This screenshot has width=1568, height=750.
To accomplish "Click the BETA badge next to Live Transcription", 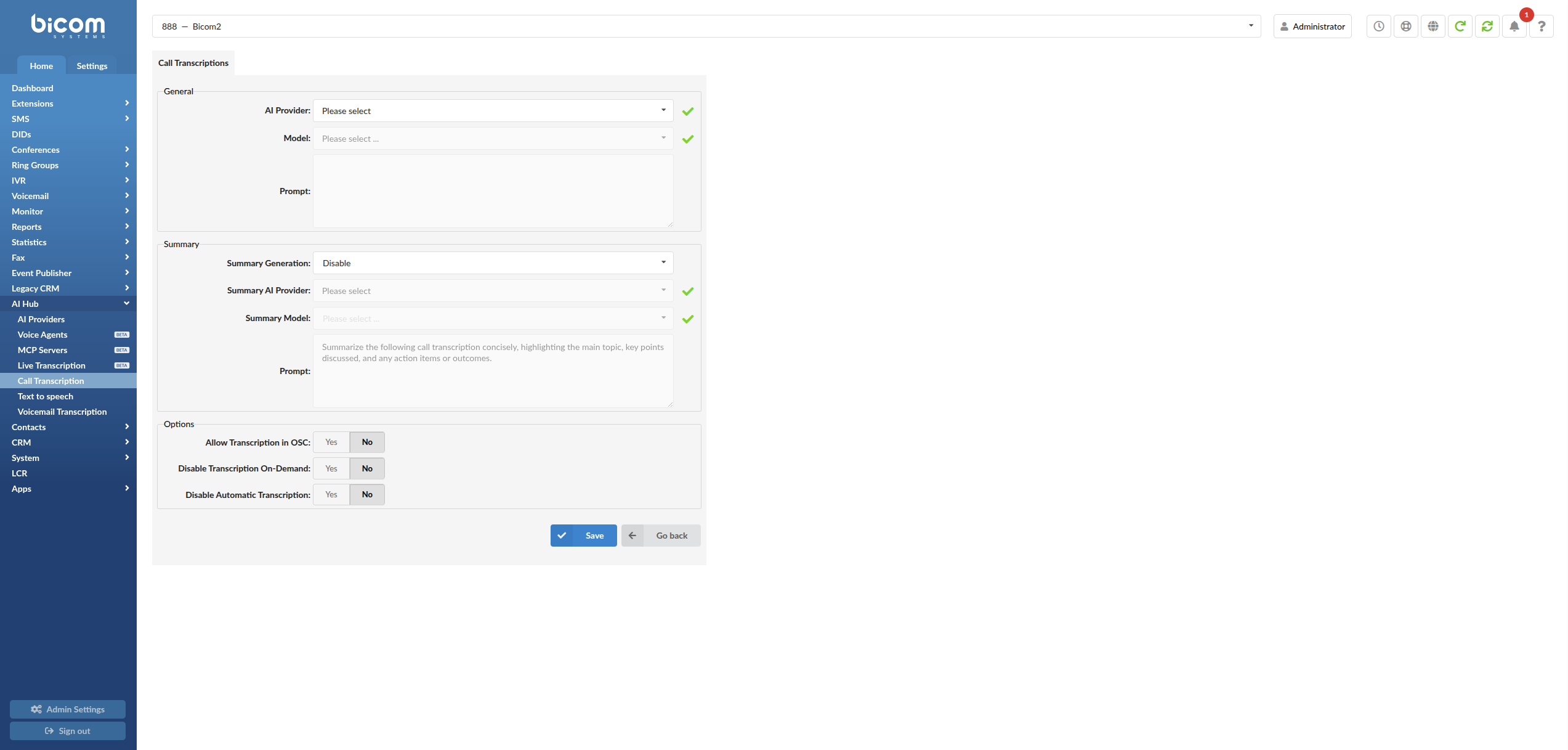I will [122, 365].
